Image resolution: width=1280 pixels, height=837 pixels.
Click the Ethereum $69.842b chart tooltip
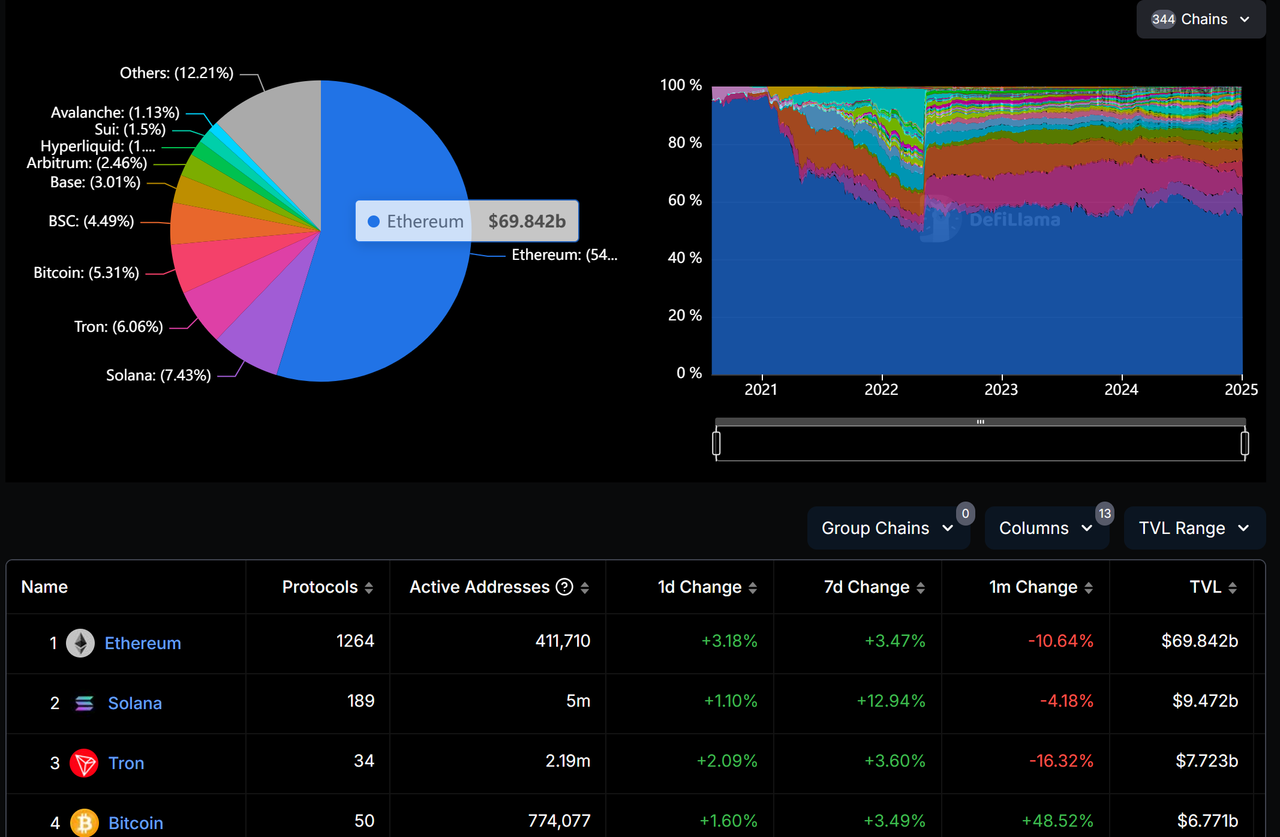point(467,221)
